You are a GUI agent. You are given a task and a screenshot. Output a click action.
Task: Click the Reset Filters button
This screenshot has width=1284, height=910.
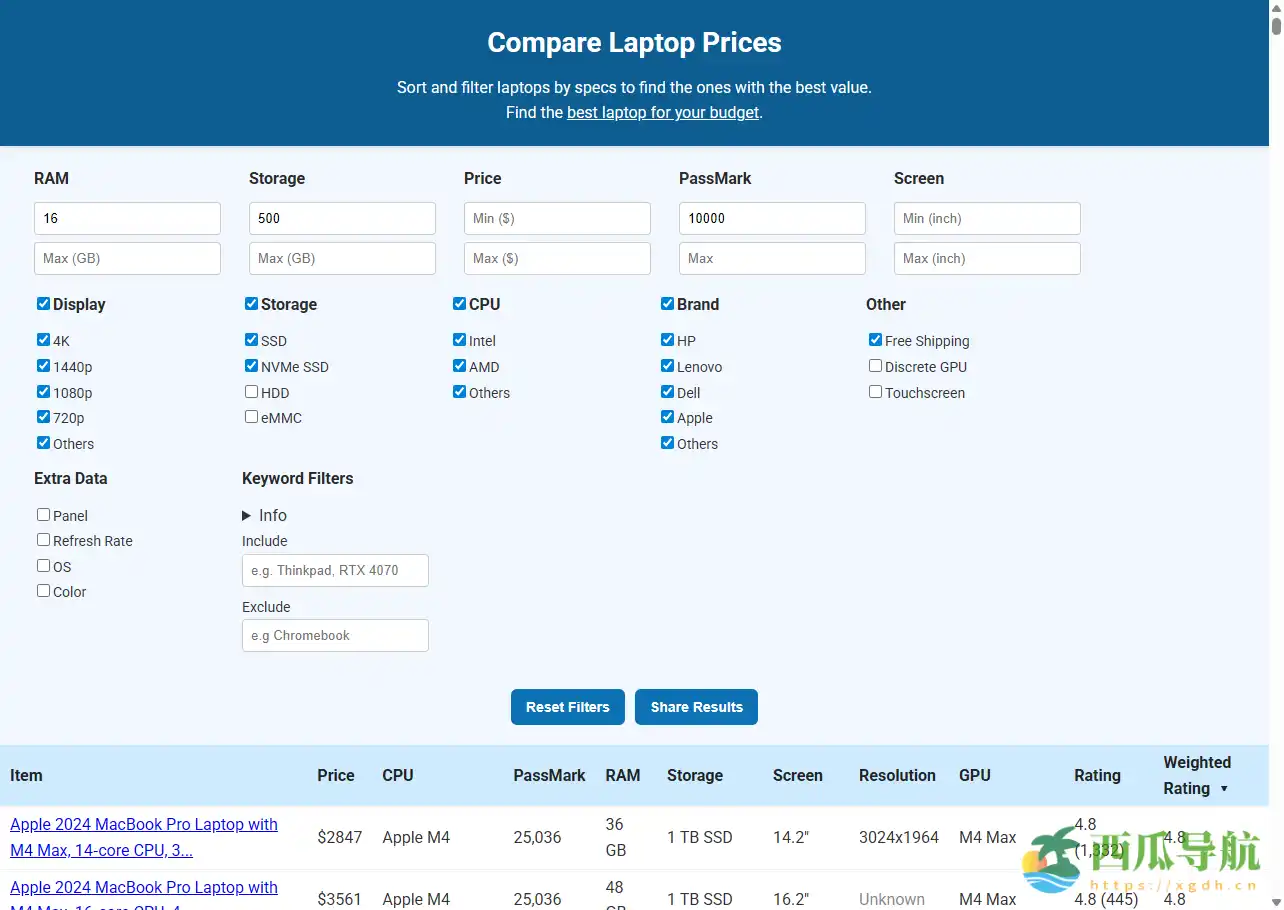pyautogui.click(x=567, y=707)
